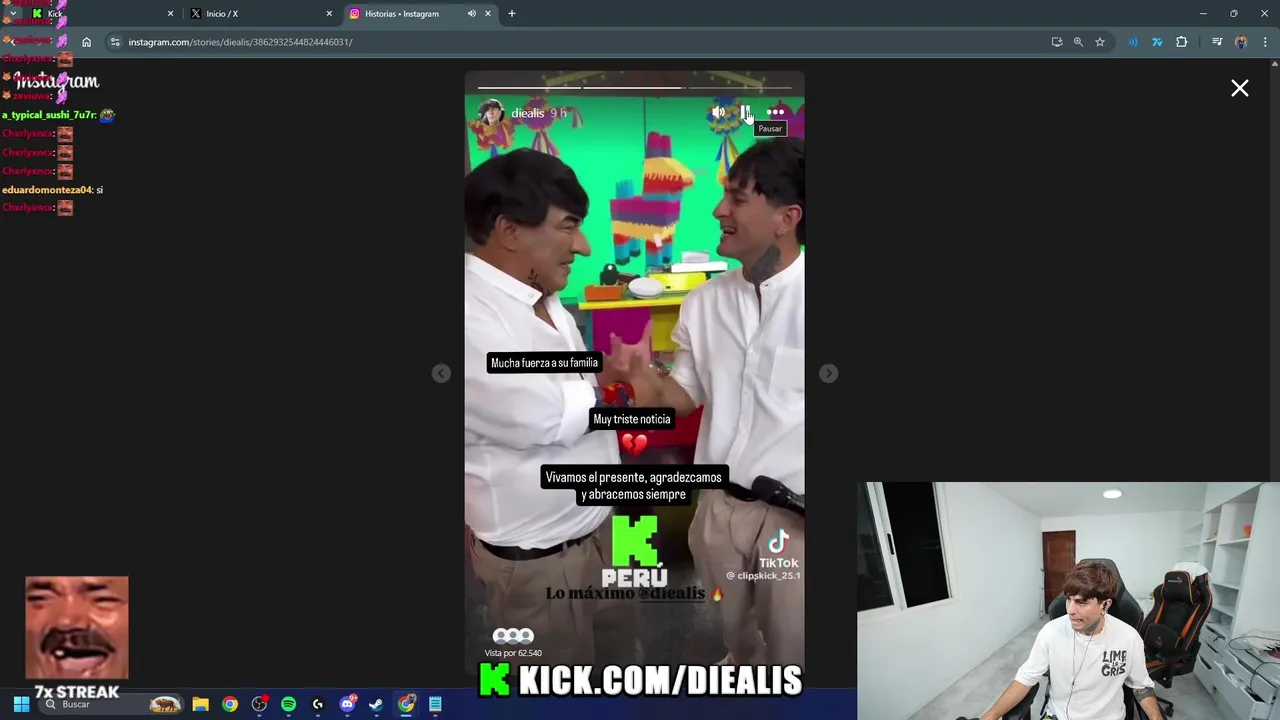Open the site information icon

pos(115,42)
